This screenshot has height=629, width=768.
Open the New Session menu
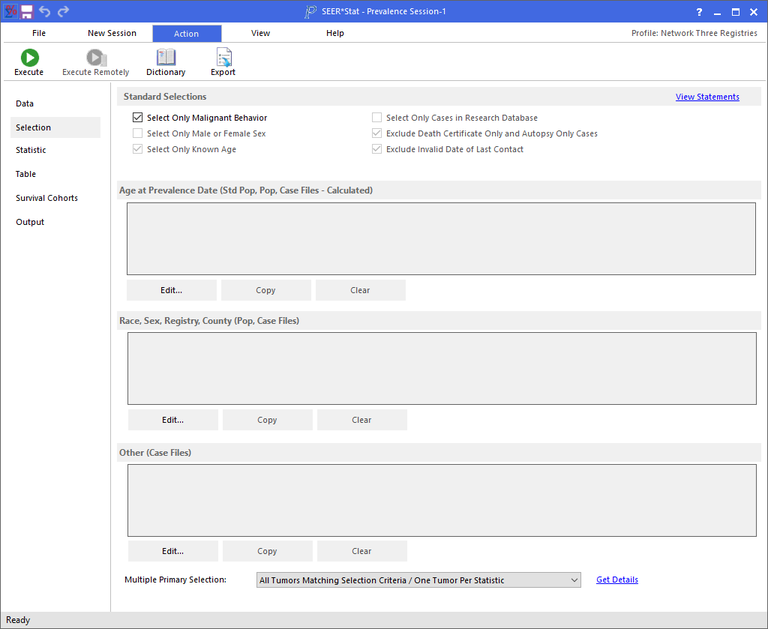(112, 33)
